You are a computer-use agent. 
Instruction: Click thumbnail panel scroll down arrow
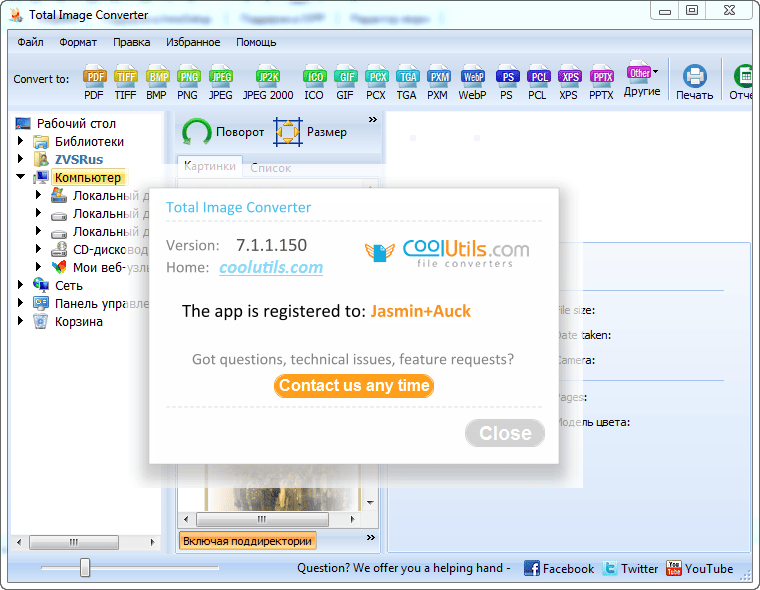[370, 502]
